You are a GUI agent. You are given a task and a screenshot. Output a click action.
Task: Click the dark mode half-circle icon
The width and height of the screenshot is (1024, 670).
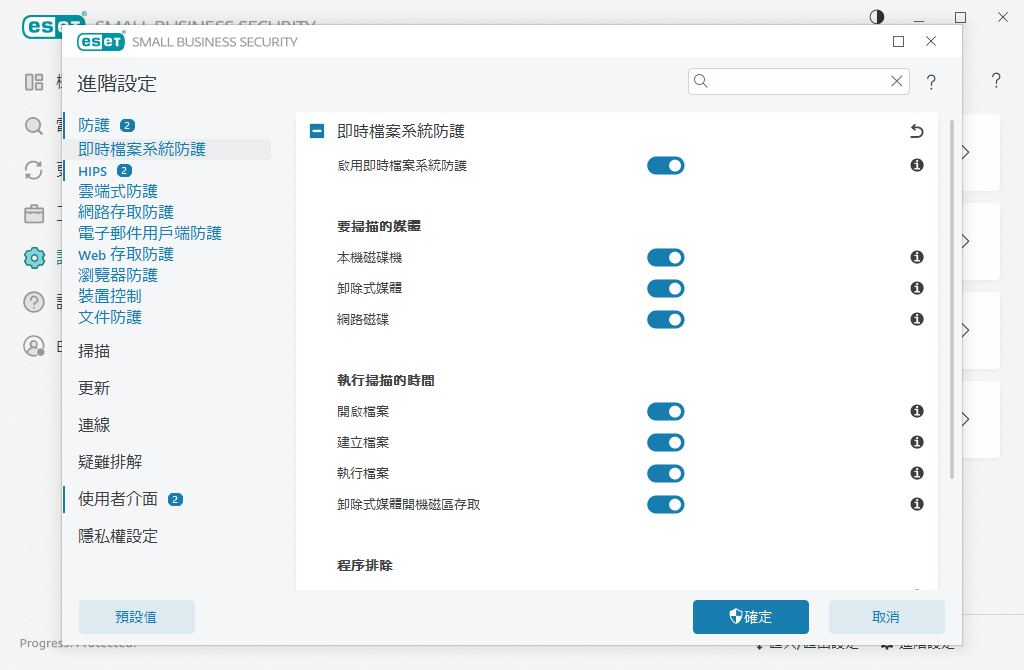click(x=877, y=16)
